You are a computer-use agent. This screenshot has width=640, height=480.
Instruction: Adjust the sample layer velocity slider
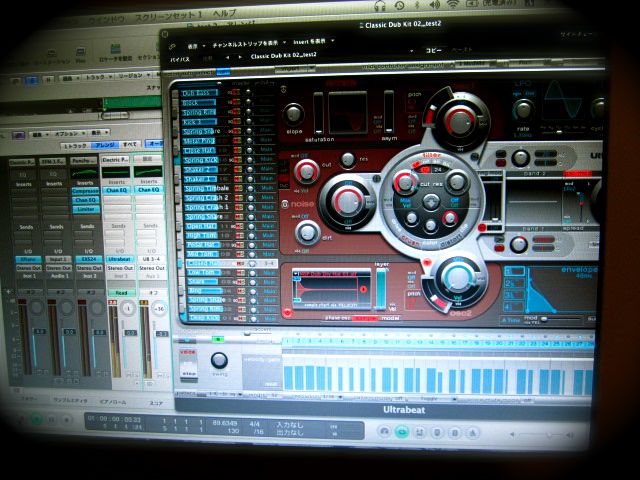point(380,288)
